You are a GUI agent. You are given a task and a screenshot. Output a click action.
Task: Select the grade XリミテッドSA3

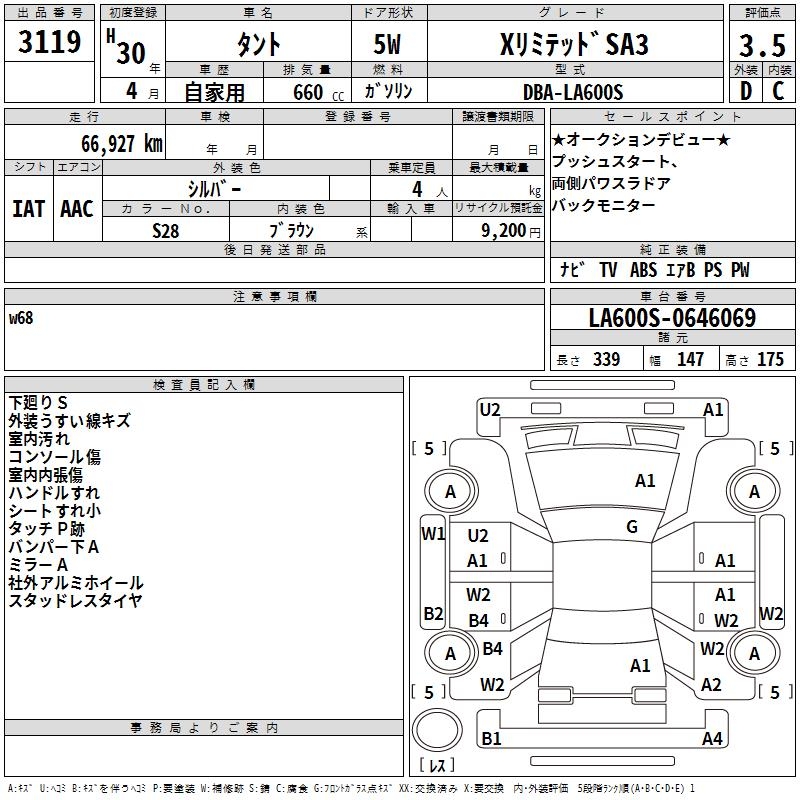click(574, 44)
